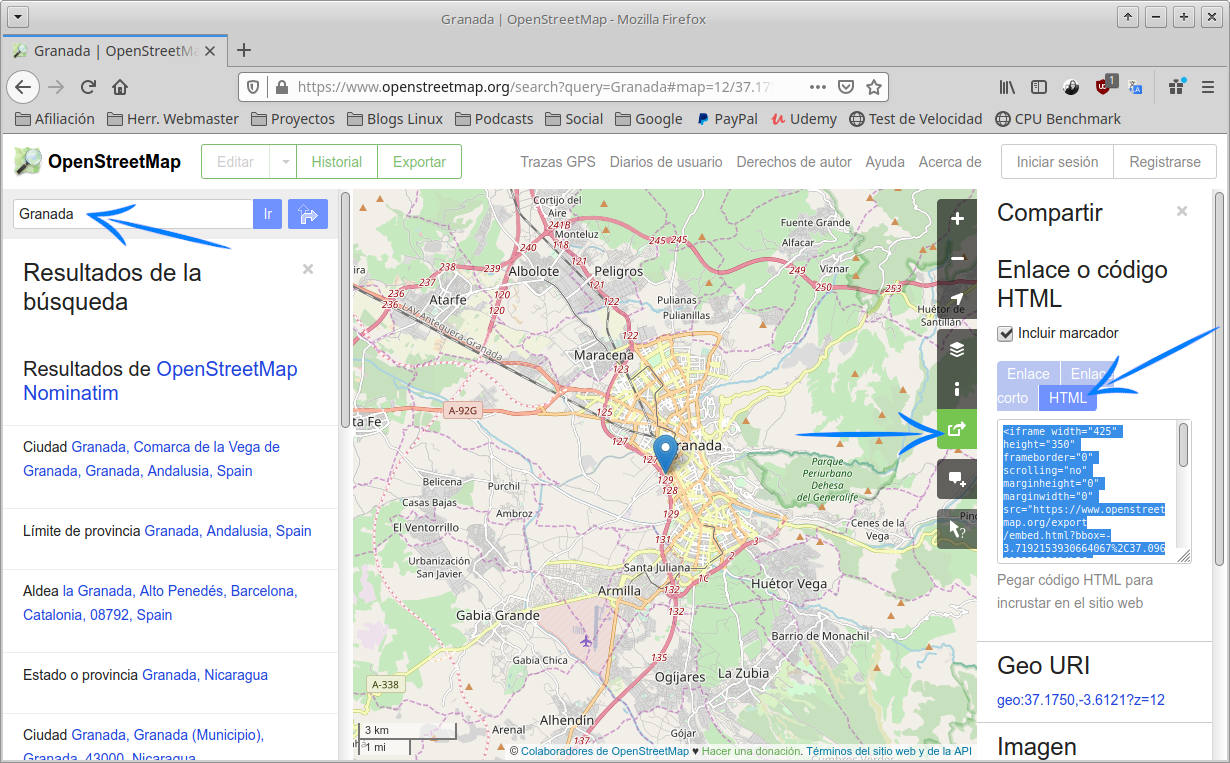Click the Granada map marker pin
This screenshot has height=763, width=1230.
click(665, 453)
